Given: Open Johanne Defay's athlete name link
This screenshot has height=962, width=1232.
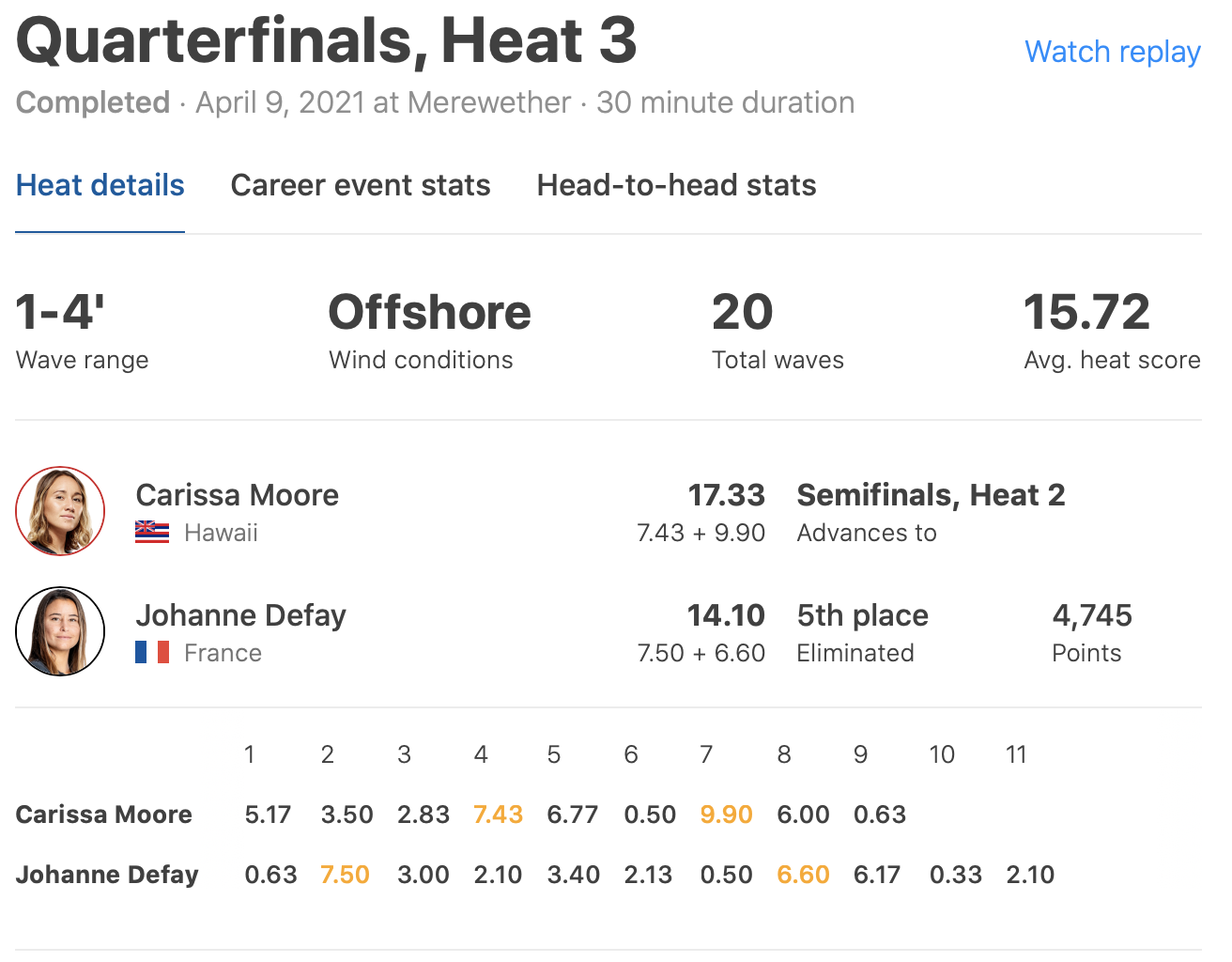Looking at the screenshot, I should click(x=240, y=615).
